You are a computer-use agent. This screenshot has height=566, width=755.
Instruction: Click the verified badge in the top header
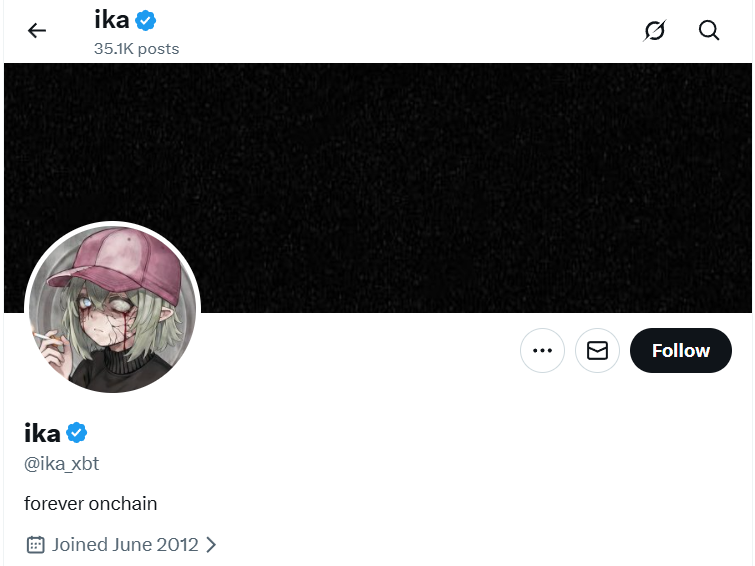coord(146,19)
